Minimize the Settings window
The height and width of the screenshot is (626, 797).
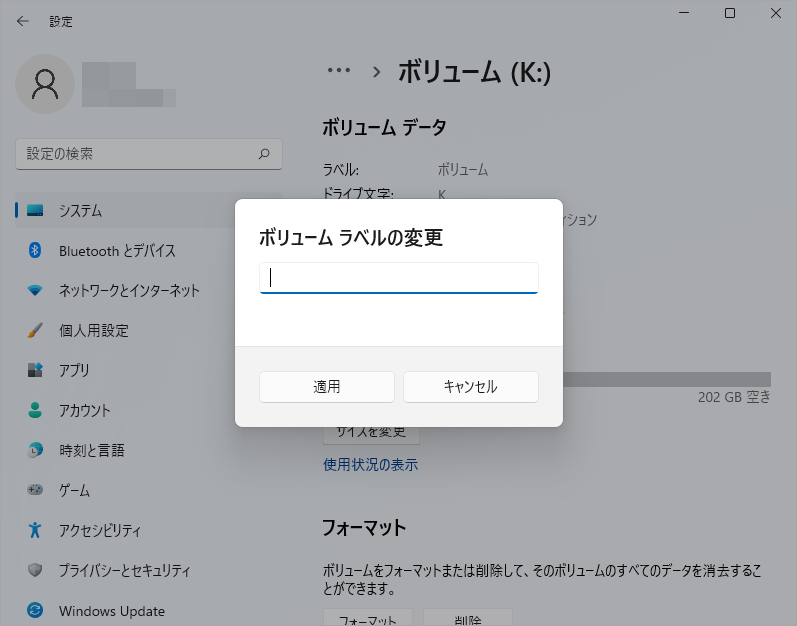tap(684, 13)
